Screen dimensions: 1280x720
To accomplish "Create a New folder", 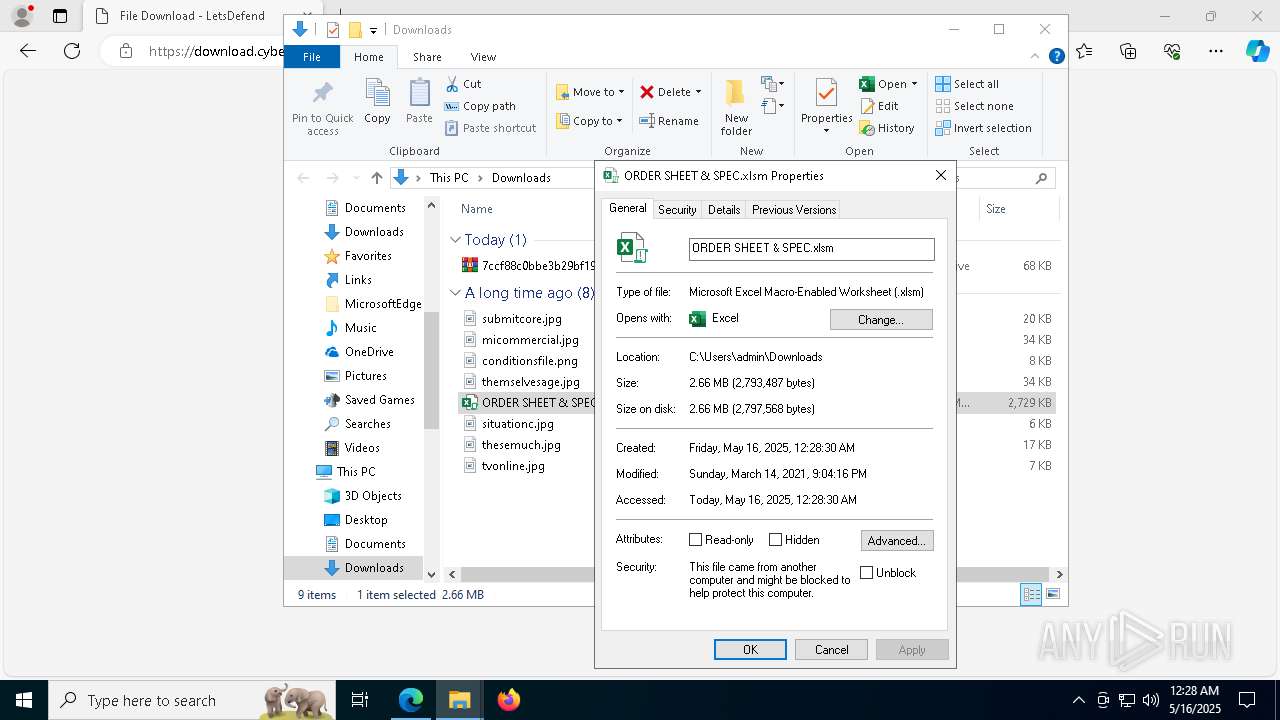I will click(736, 108).
